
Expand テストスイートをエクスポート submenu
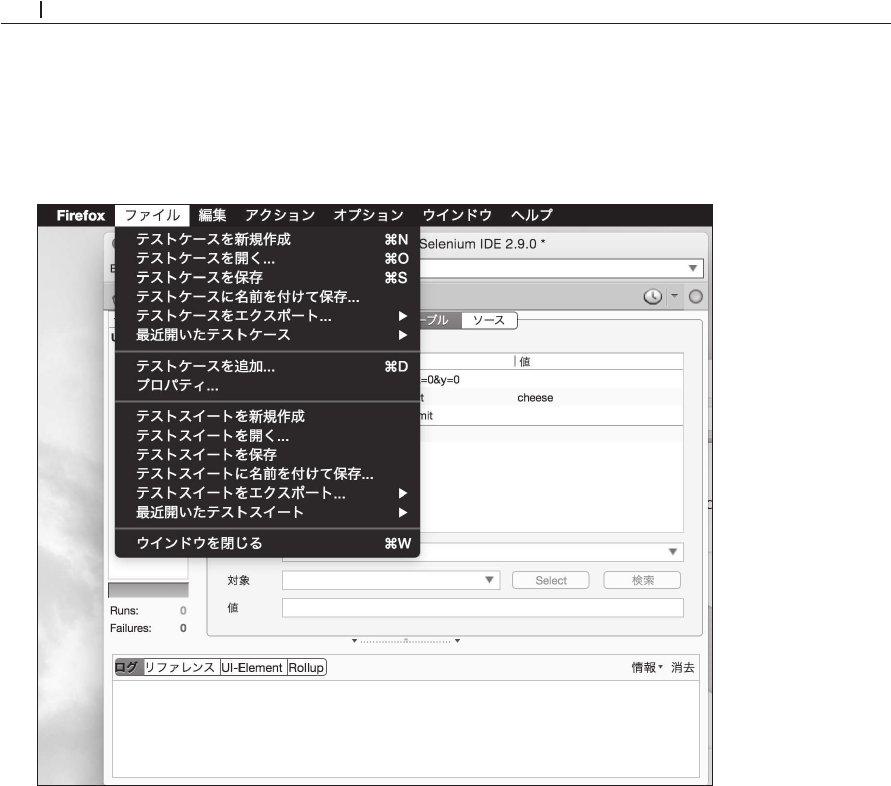[267, 493]
